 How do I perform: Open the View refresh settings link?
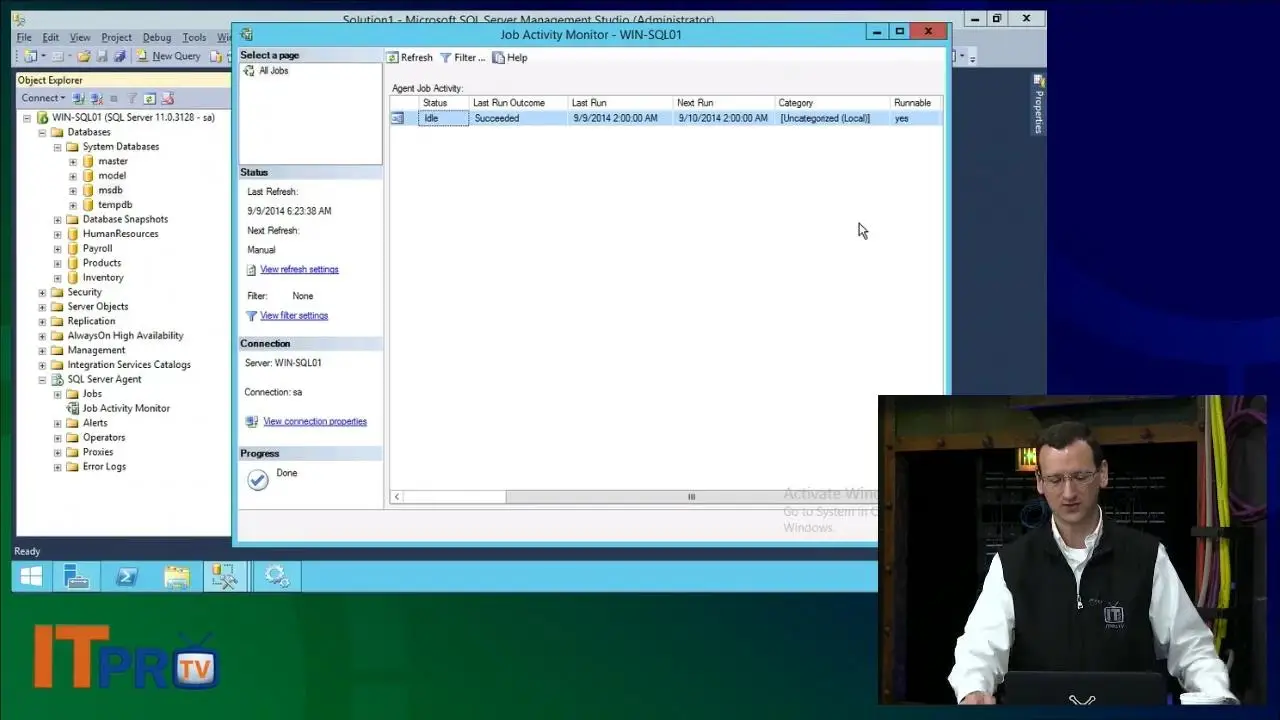pyautogui.click(x=299, y=270)
